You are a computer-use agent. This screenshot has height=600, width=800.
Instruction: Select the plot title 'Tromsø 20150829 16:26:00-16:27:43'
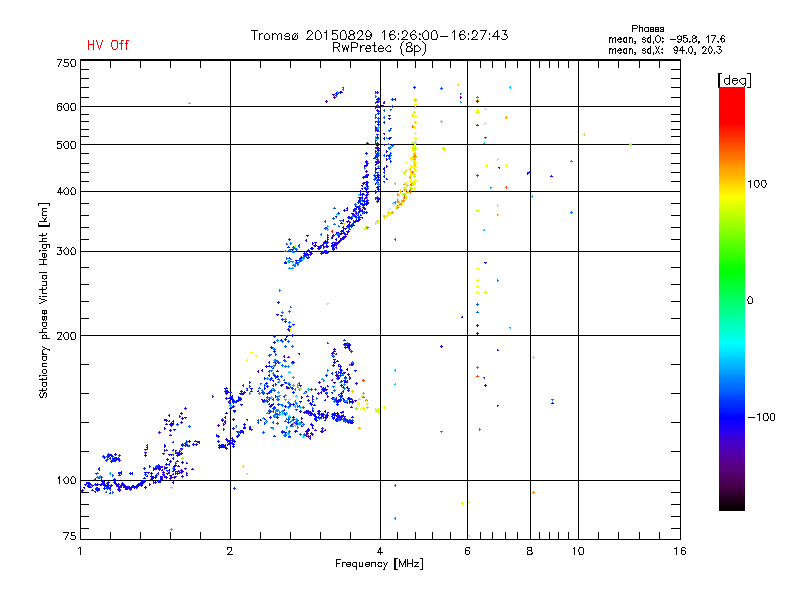coord(379,35)
